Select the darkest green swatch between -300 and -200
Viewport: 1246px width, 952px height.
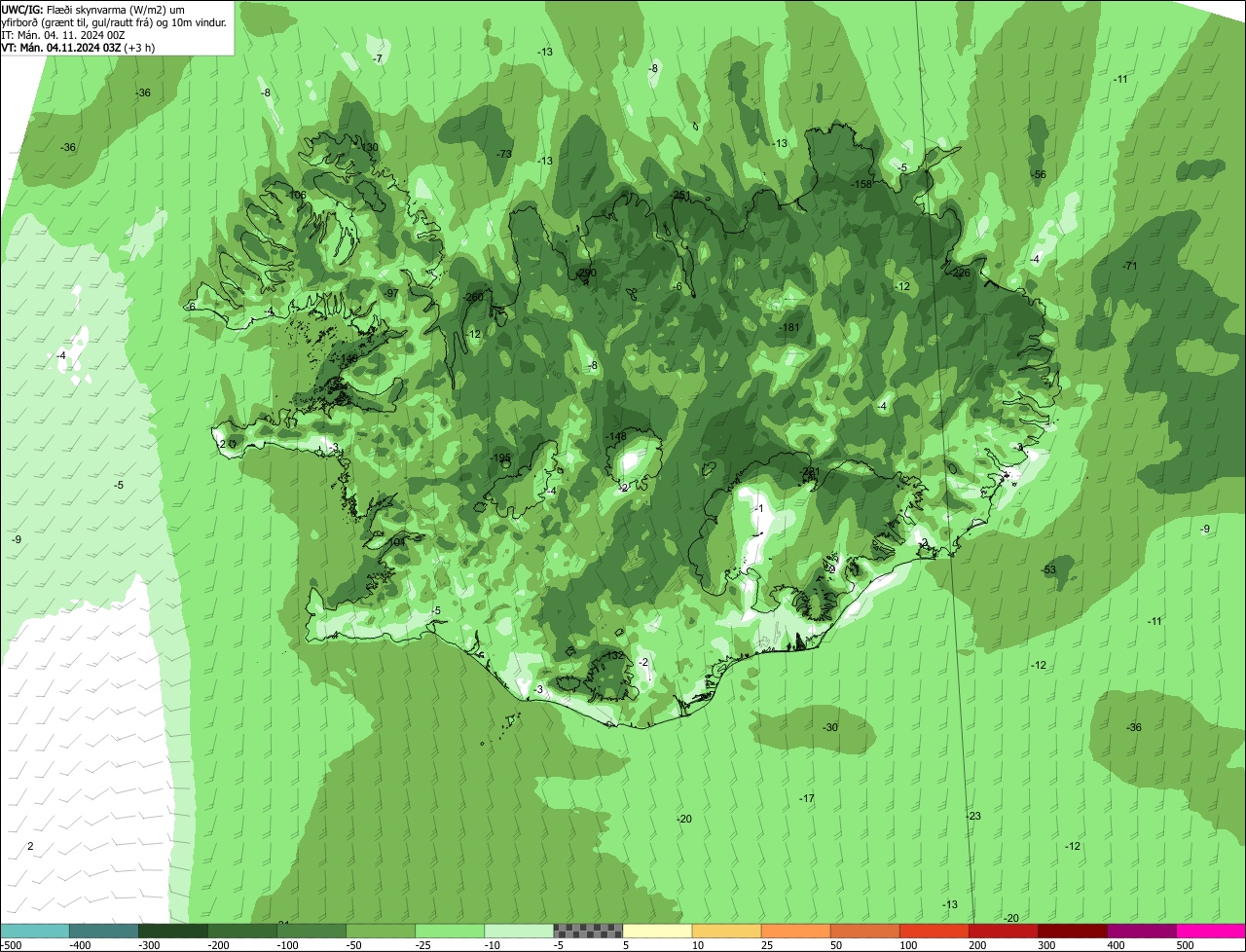coord(173,931)
